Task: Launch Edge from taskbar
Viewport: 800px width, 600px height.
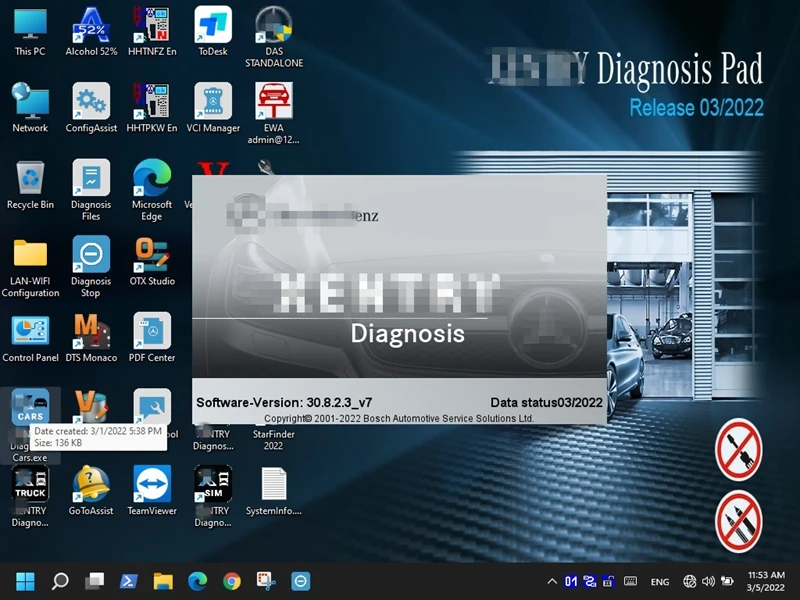Action: tap(197, 581)
